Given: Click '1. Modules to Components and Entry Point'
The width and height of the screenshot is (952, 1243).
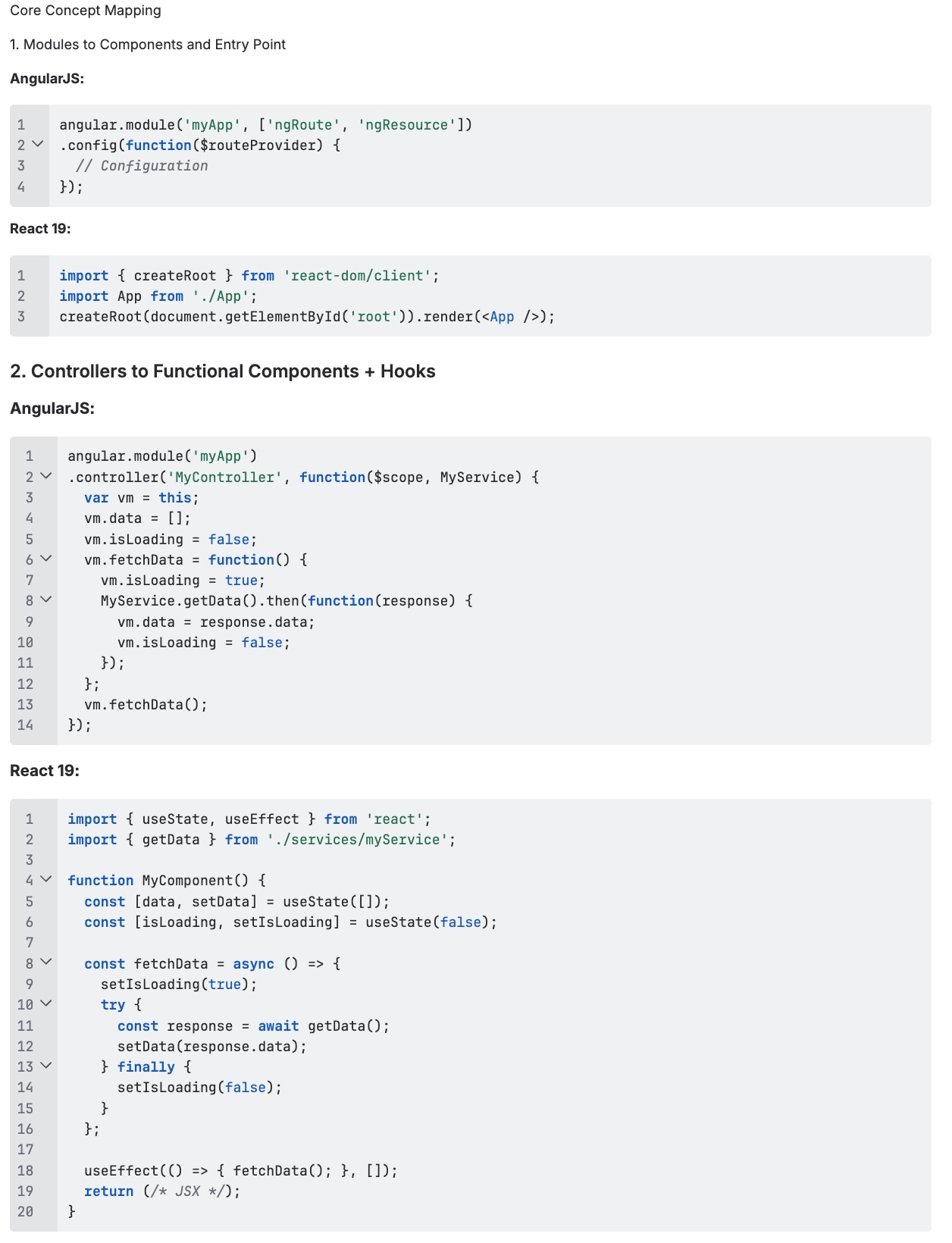Looking at the screenshot, I should coord(148,45).
